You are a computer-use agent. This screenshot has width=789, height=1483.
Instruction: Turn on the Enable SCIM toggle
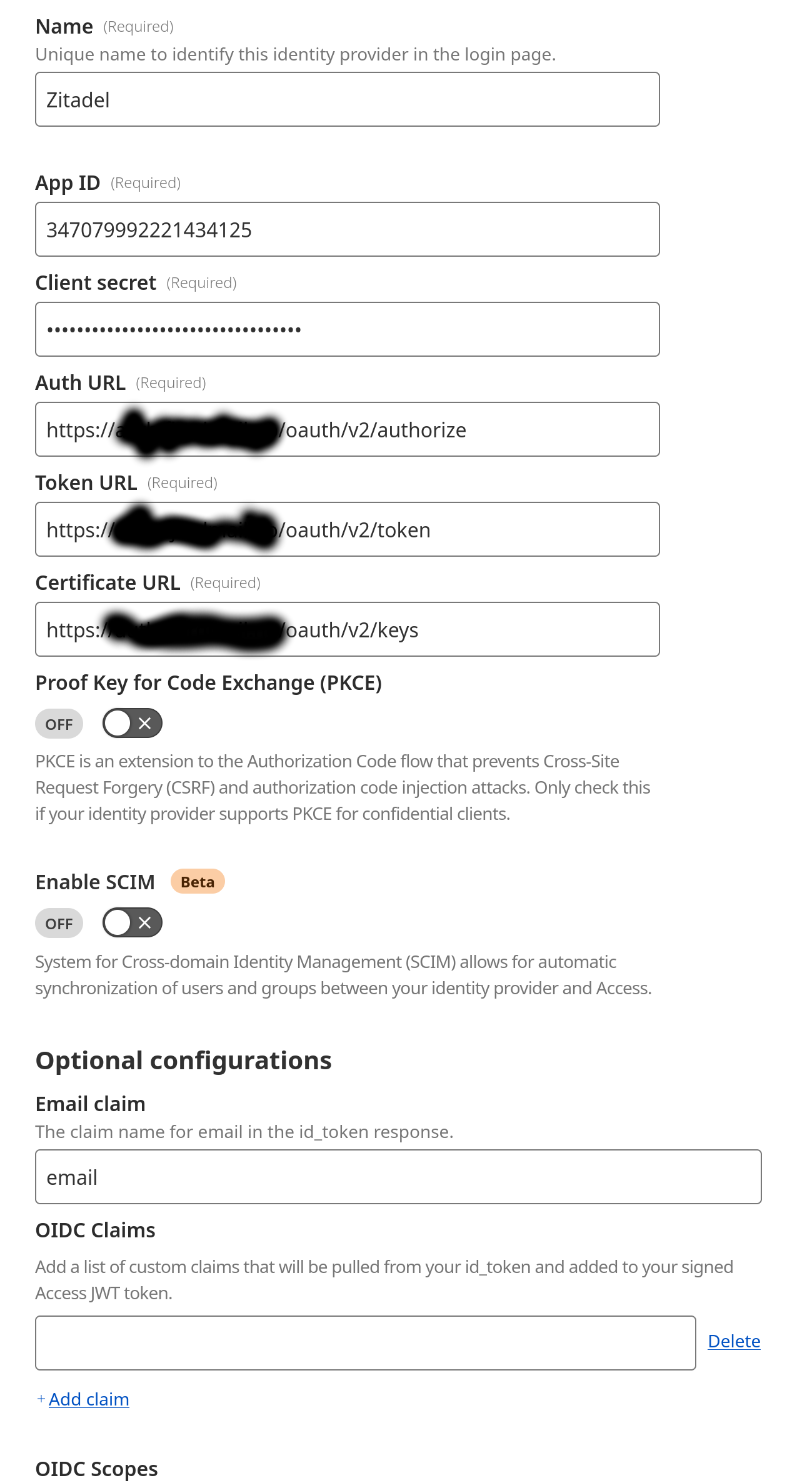pos(131,922)
